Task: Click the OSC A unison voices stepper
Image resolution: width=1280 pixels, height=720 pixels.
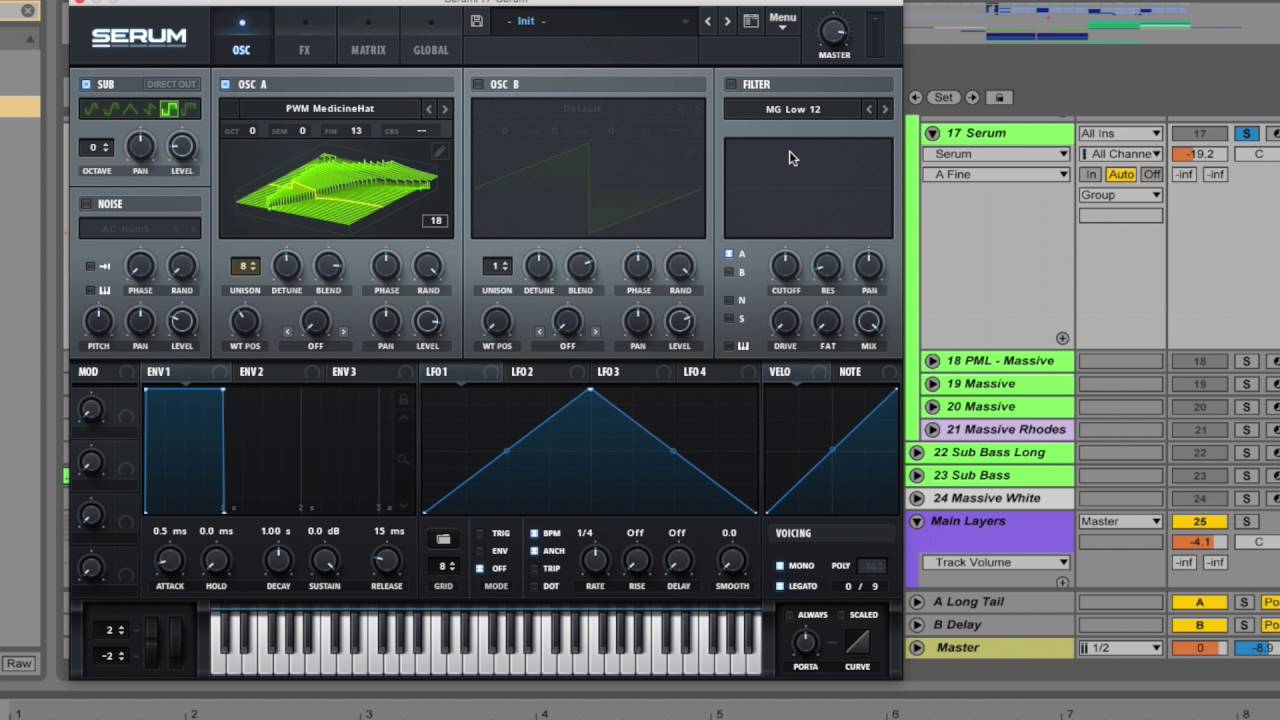Action: tap(245, 266)
